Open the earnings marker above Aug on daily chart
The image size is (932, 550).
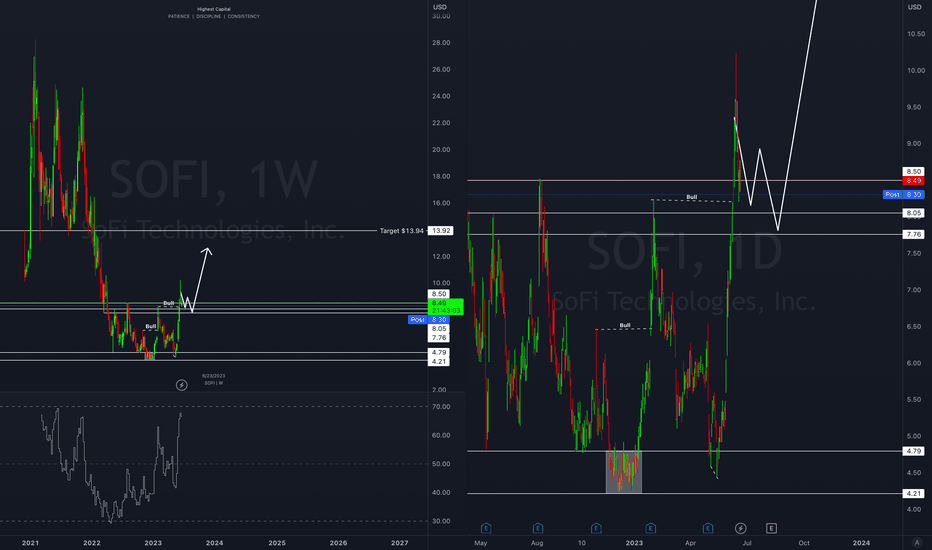(x=538, y=528)
